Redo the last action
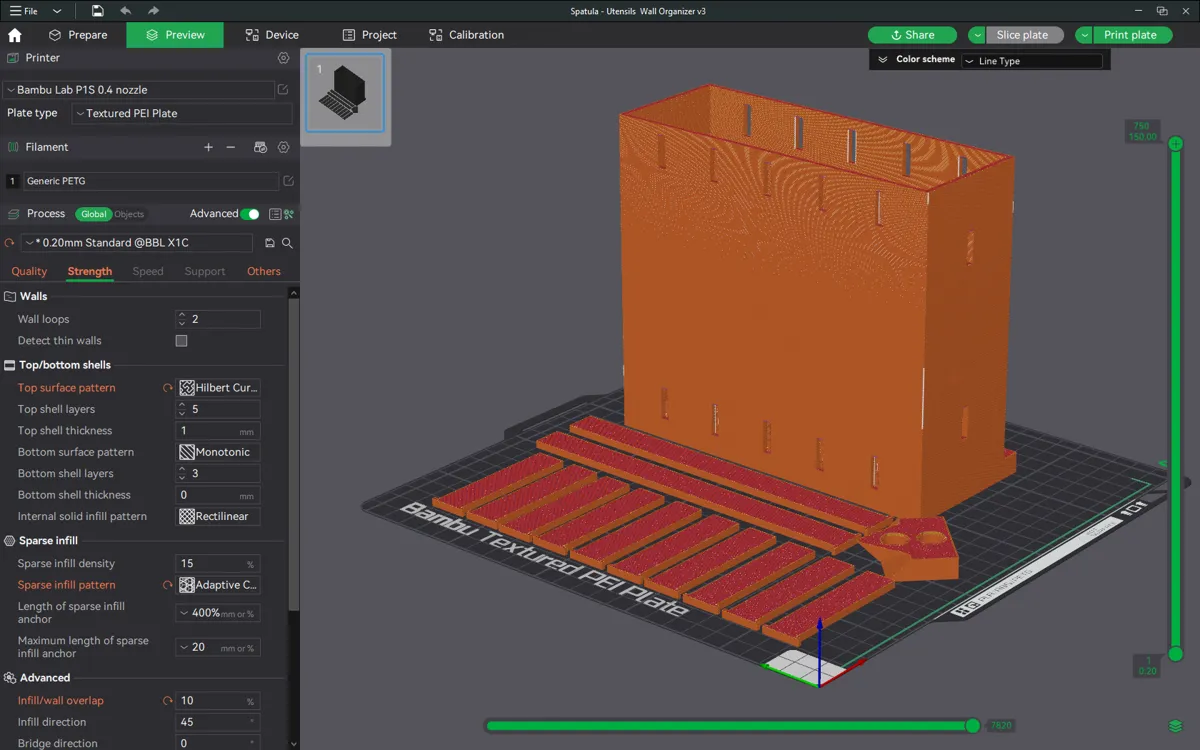The height and width of the screenshot is (750, 1200). click(x=153, y=11)
